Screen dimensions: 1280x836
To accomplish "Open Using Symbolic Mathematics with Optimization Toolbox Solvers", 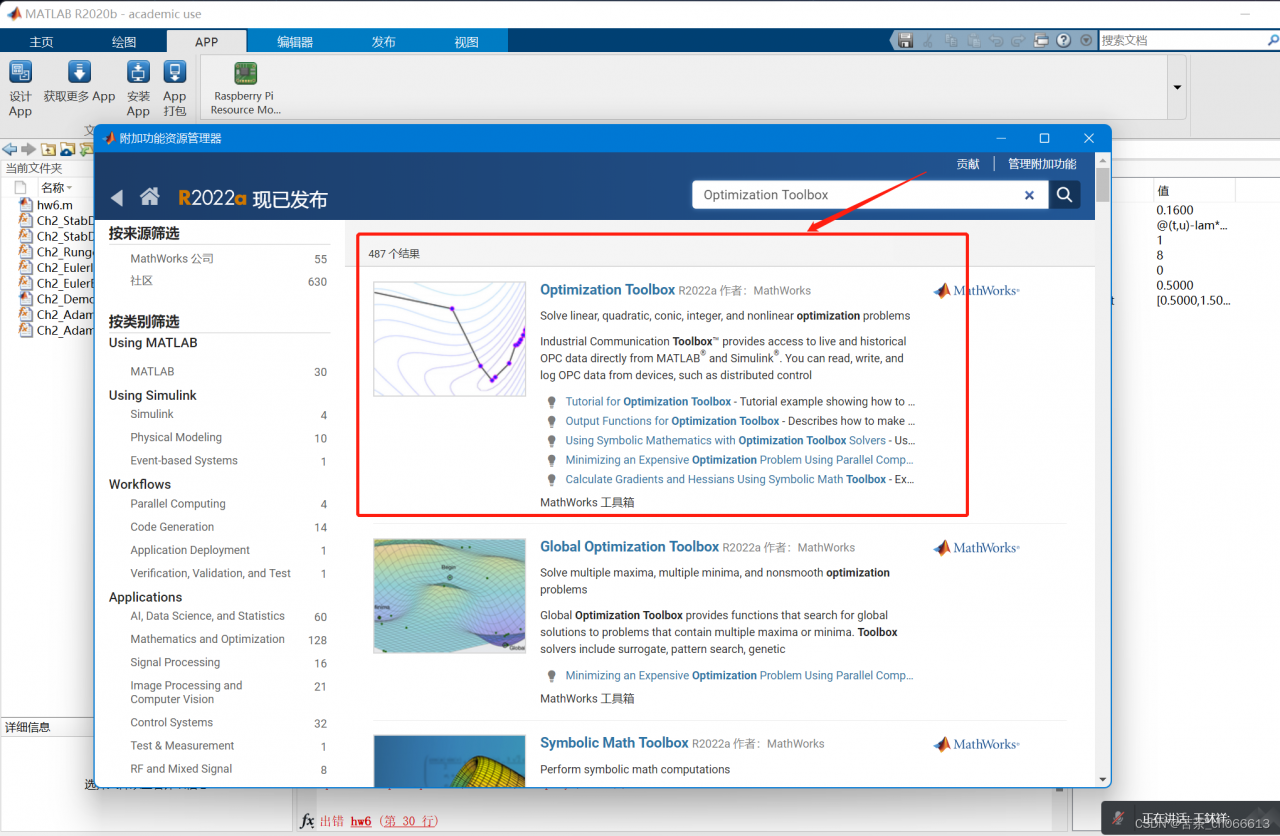I will coord(726,440).
